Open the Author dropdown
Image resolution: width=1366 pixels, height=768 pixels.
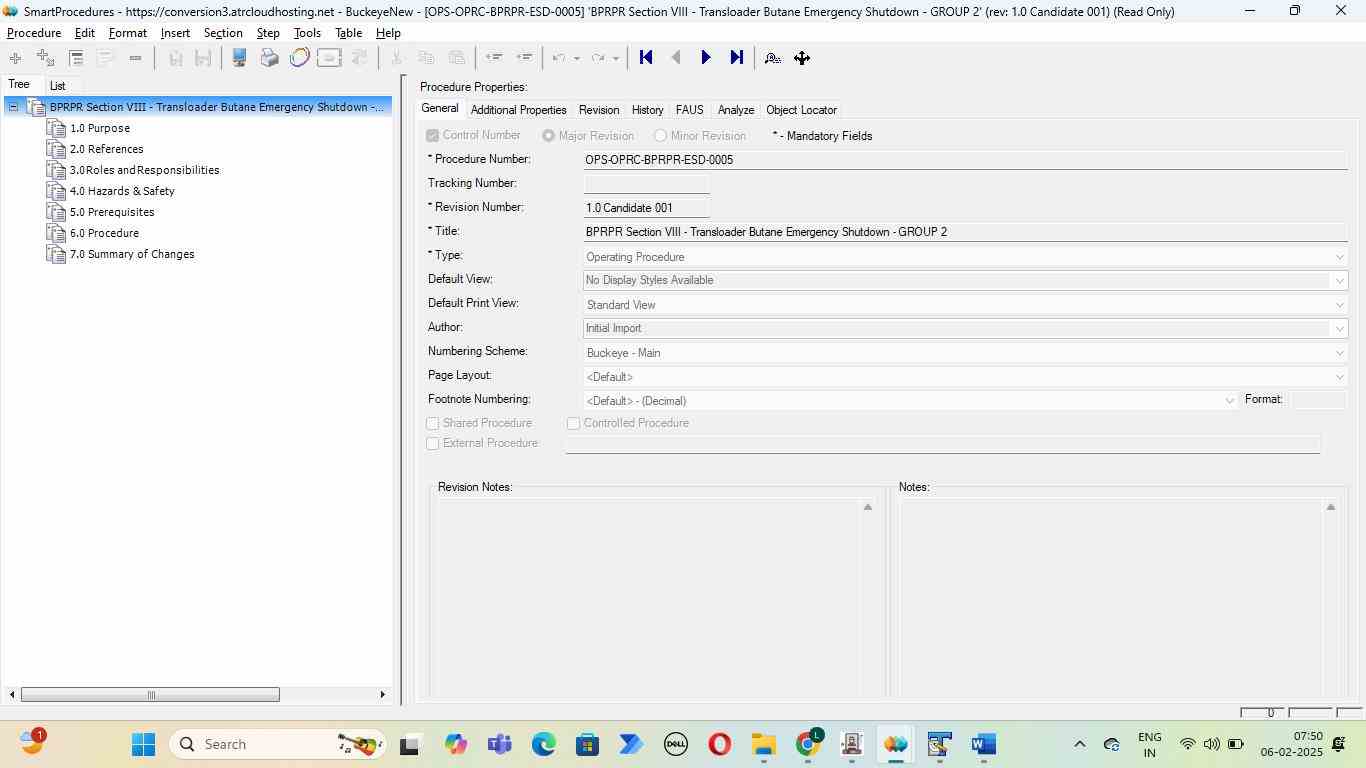point(1340,329)
